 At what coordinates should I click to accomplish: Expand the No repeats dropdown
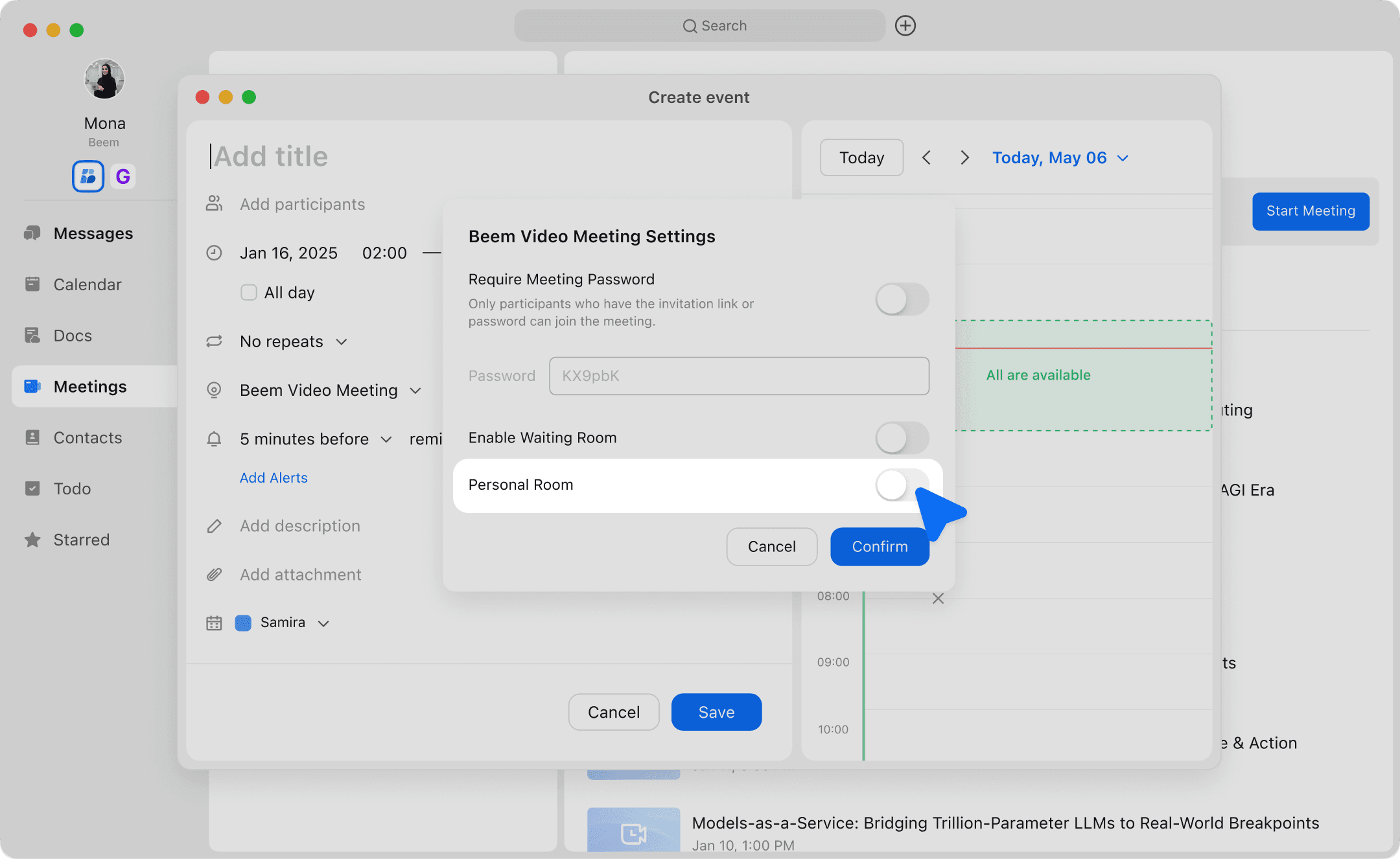[x=294, y=341]
